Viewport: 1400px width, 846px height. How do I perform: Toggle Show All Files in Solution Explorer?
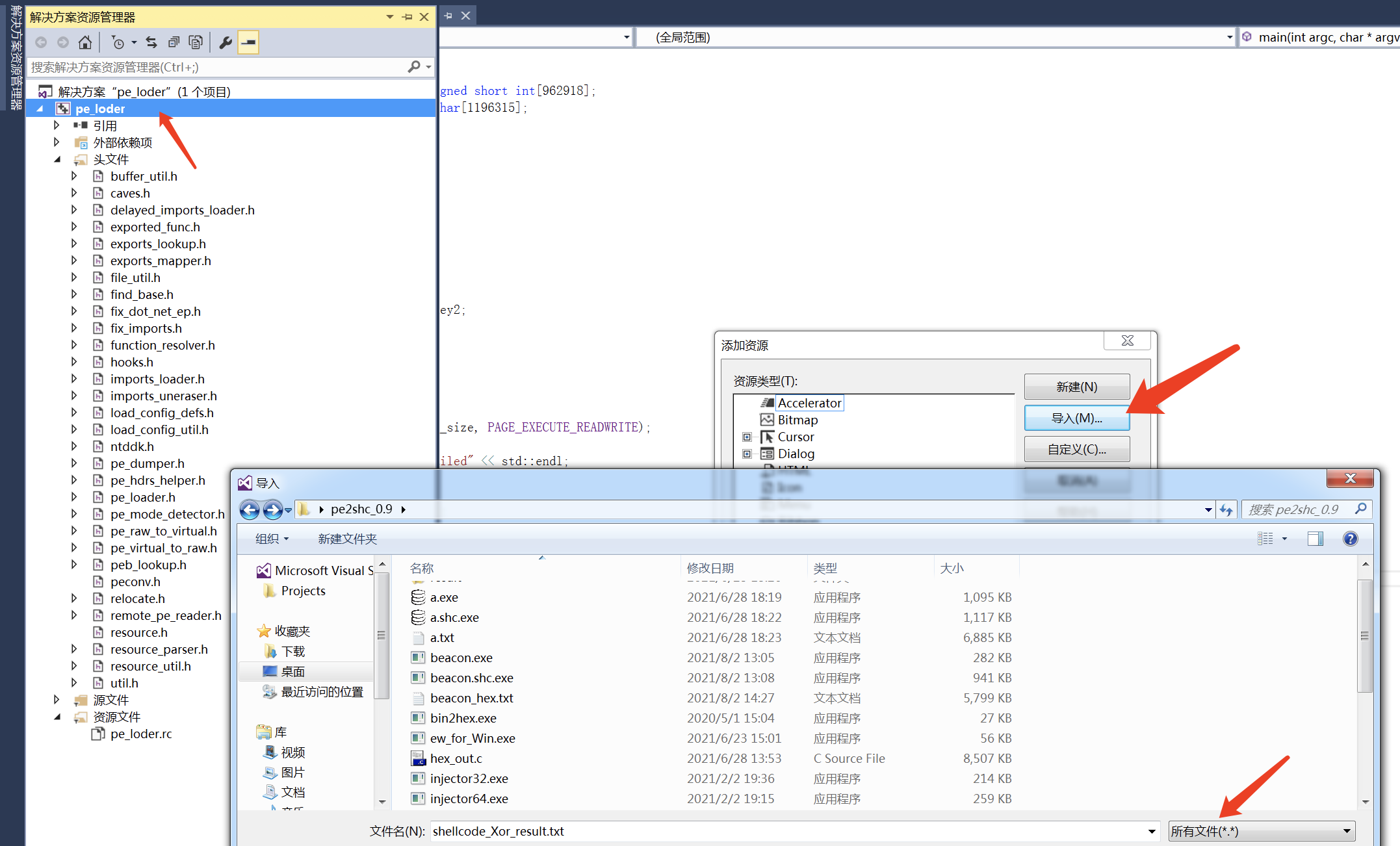pos(196,42)
